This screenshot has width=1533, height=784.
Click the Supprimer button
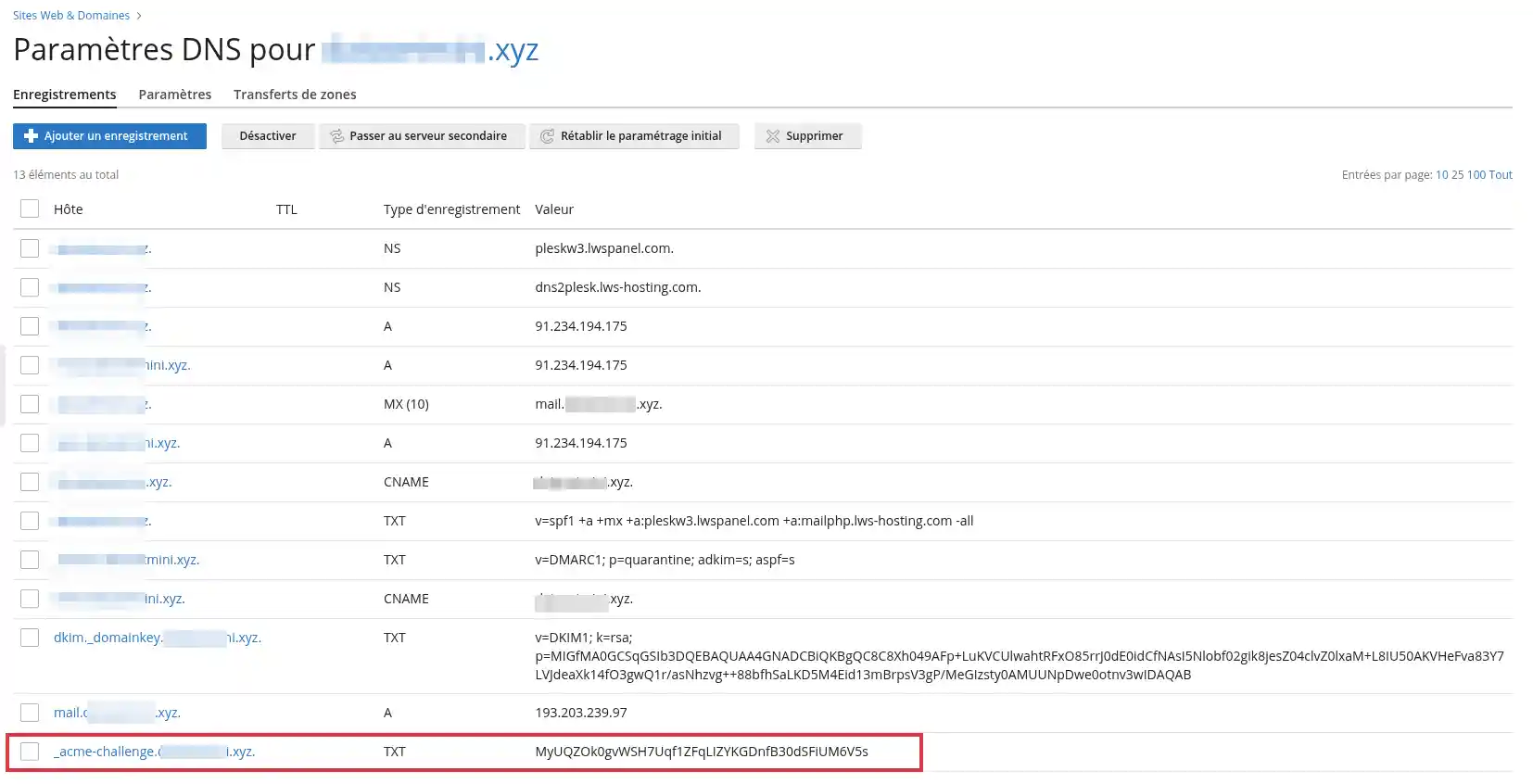coord(807,136)
